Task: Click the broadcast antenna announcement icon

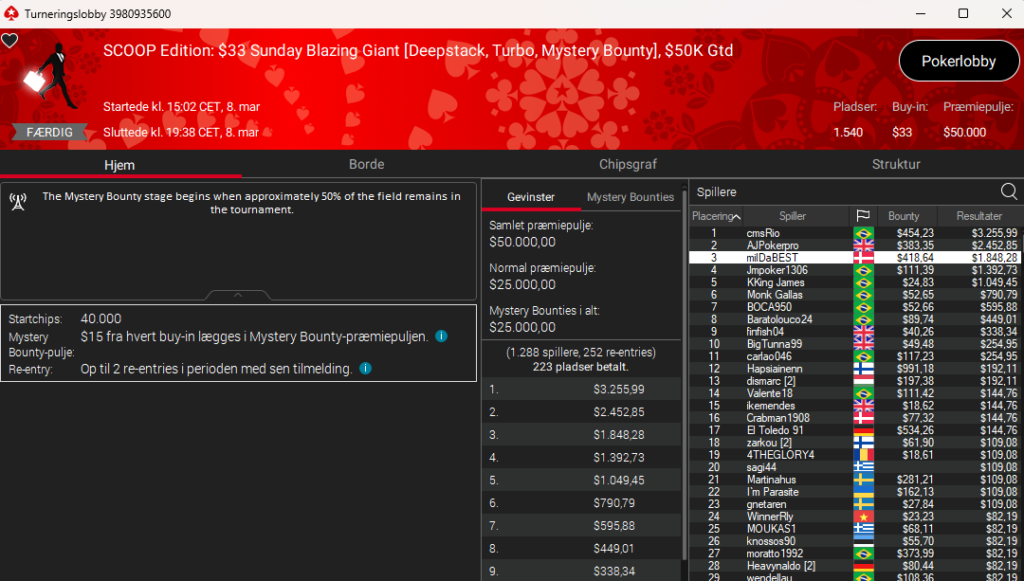Action: (17, 199)
